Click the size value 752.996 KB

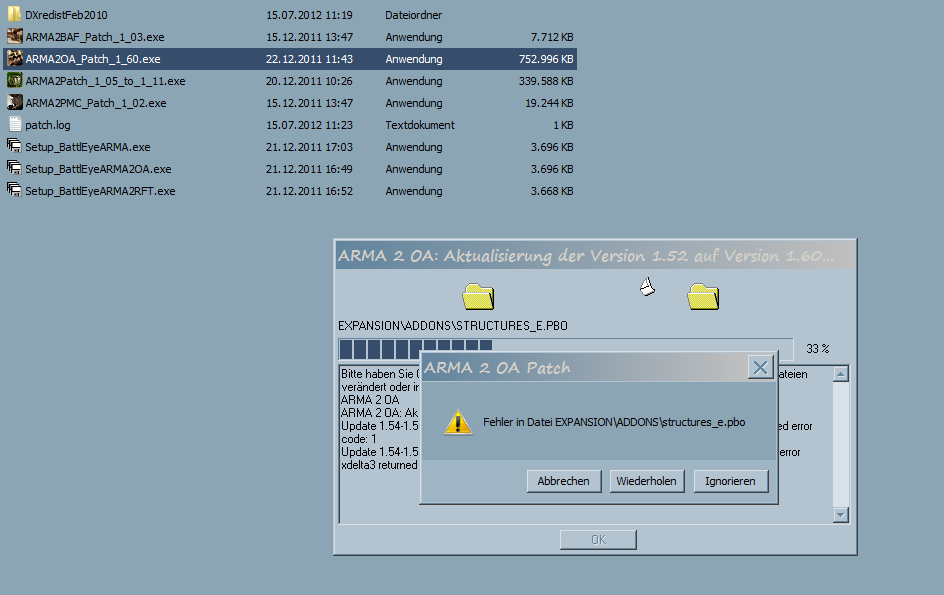pyautogui.click(x=546, y=59)
